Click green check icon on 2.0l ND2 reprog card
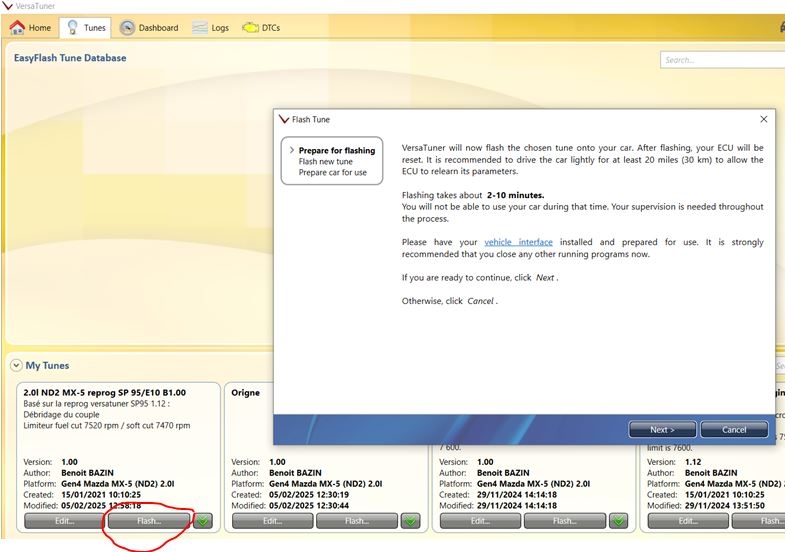The width and height of the screenshot is (785, 552). click(203, 521)
